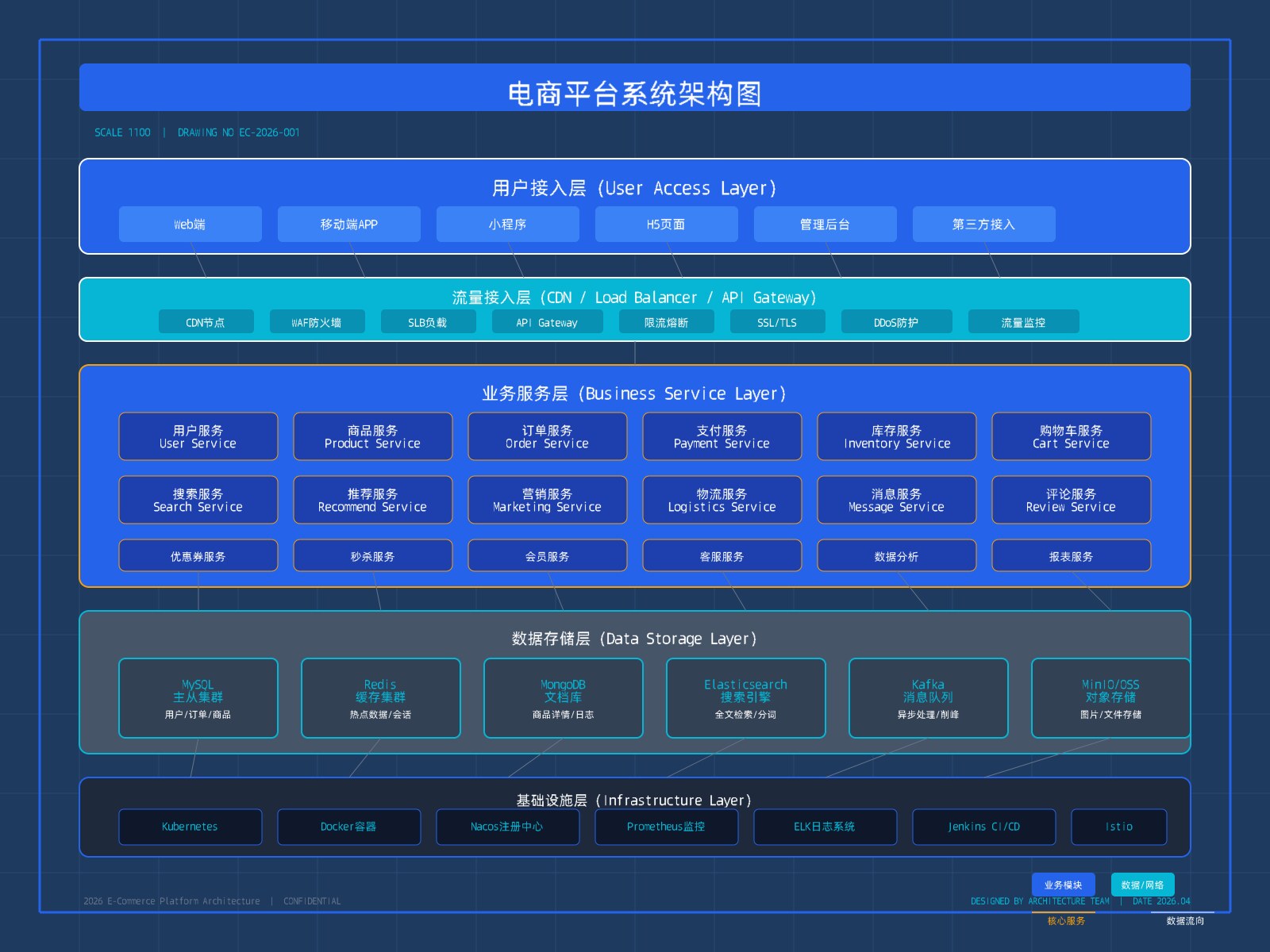Click the 数据分析 block
This screenshot has width=1270, height=952.
[897, 555]
